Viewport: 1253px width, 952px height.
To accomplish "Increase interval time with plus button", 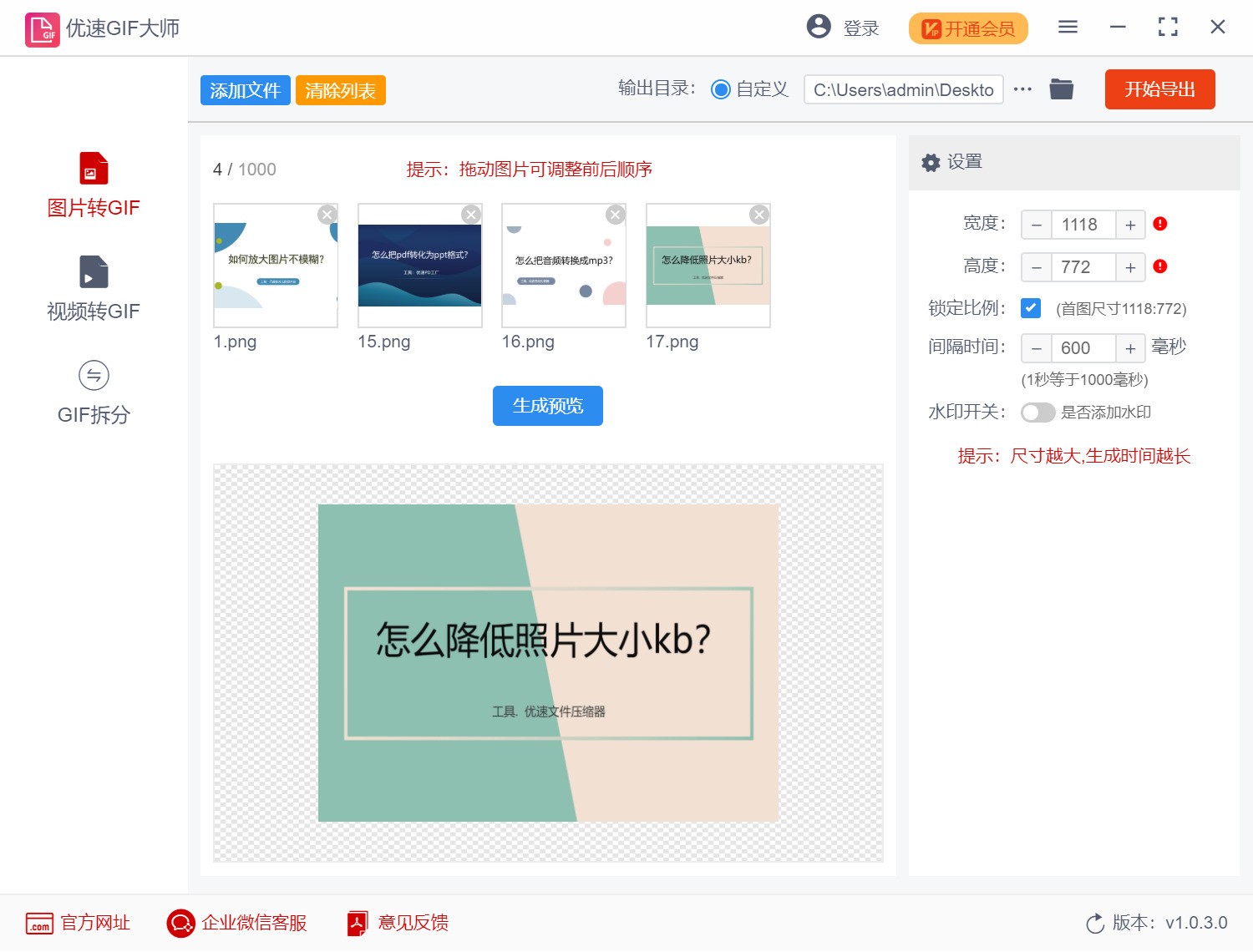I will [x=1130, y=348].
